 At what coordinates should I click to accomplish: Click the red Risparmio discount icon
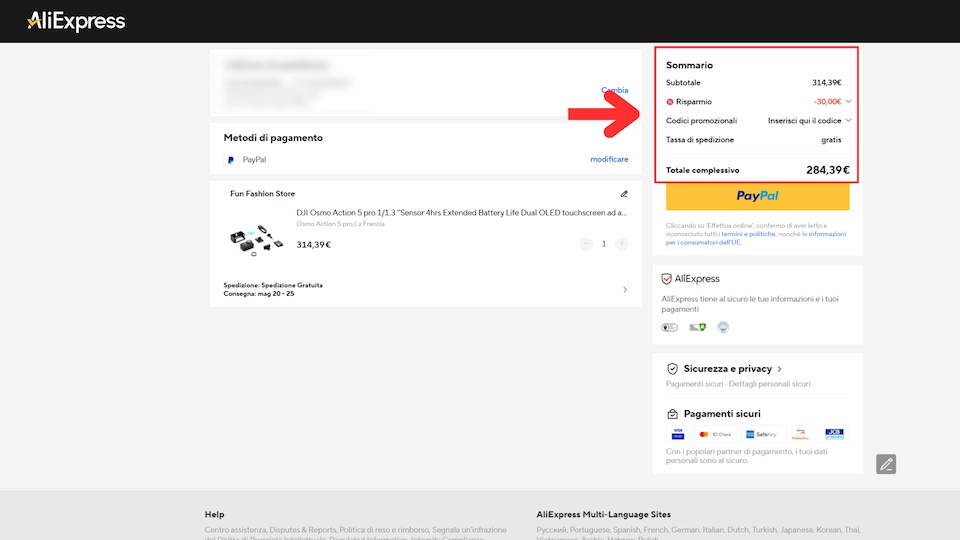(670, 102)
